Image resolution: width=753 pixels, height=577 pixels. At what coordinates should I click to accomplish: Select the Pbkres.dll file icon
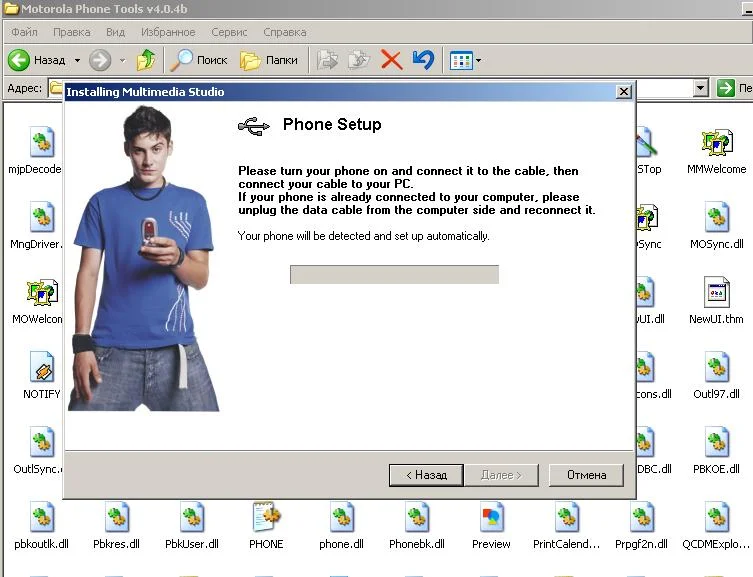pyautogui.click(x=117, y=517)
